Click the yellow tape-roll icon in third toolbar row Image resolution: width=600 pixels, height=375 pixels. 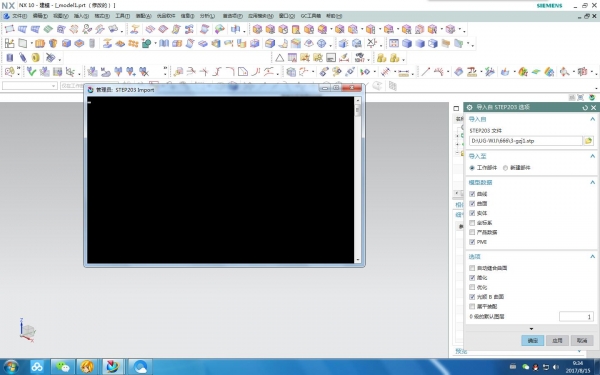pyautogui.click(x=36, y=57)
